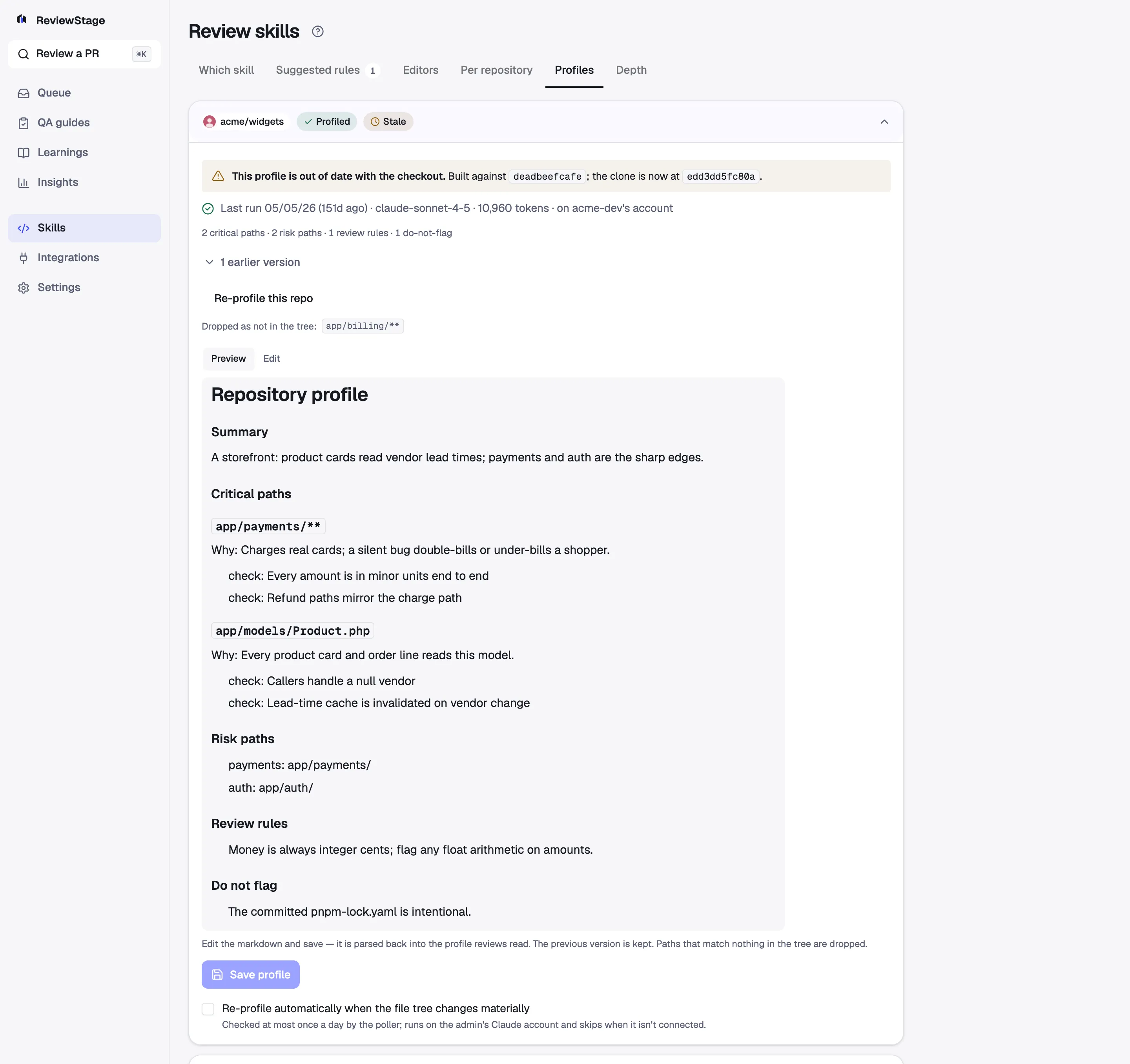The image size is (1130, 1064).
Task: Open the Queue inbox icon
Action: [23, 93]
